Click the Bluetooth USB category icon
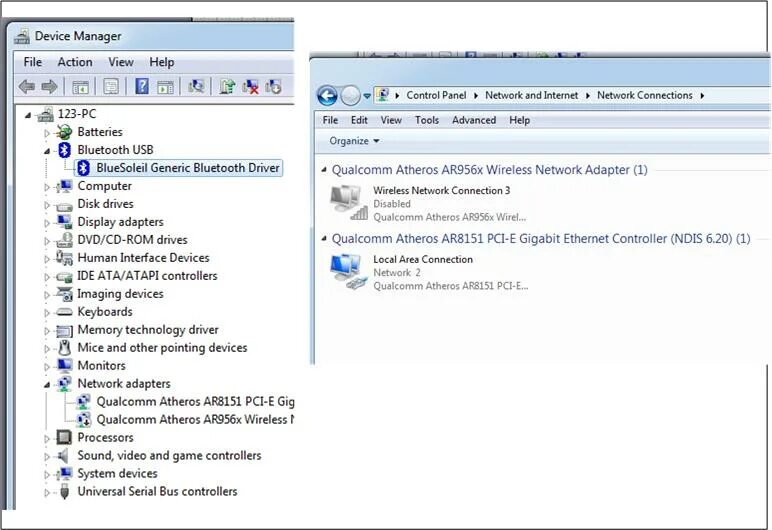 tap(64, 150)
